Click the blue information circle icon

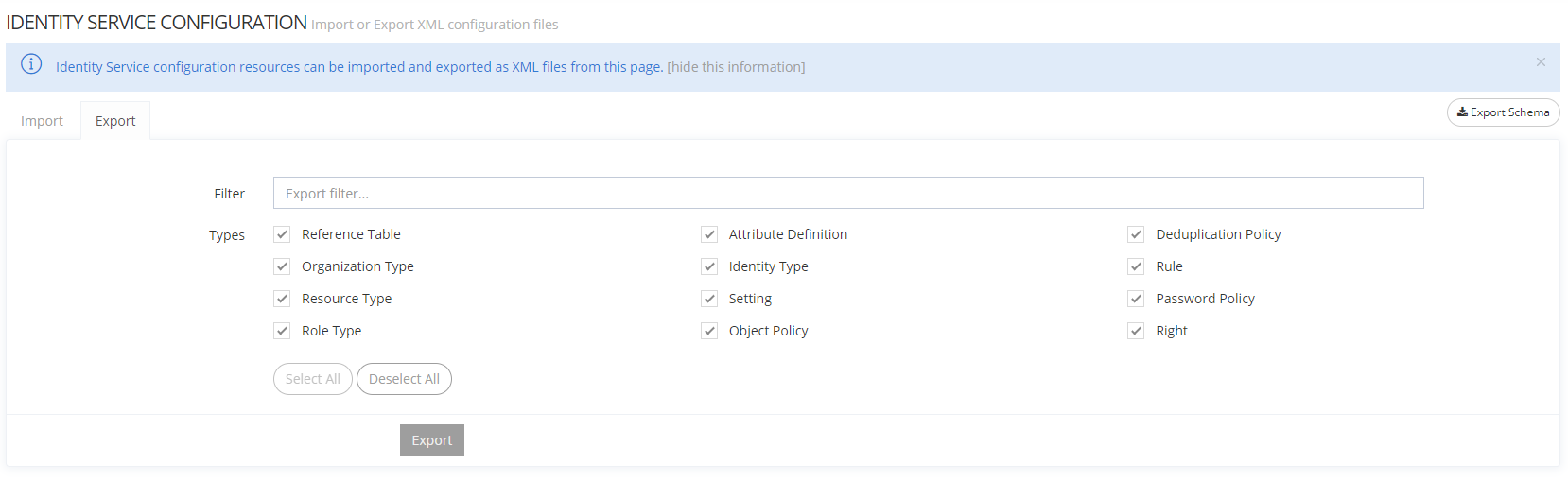31,64
